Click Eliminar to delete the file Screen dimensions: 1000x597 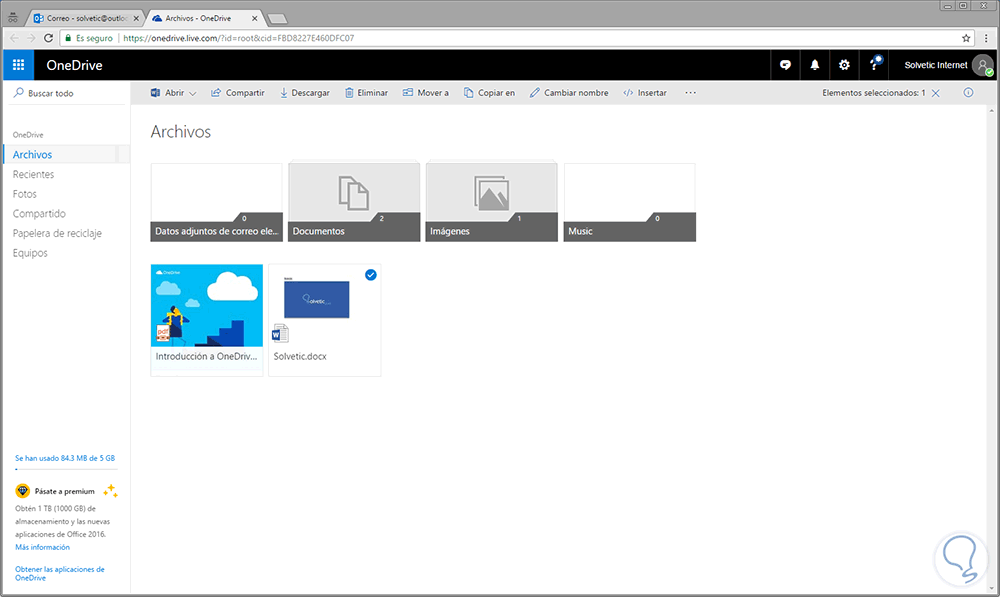tap(366, 92)
